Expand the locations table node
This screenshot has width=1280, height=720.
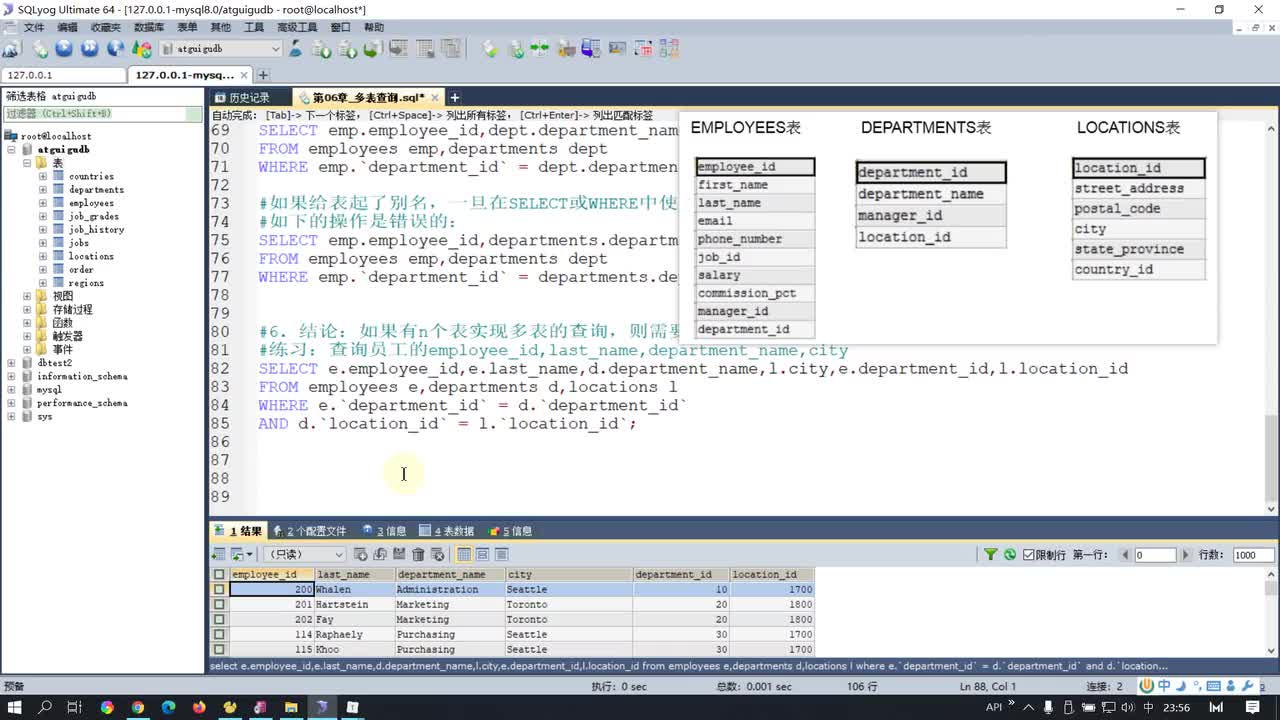pyautogui.click(x=43, y=256)
